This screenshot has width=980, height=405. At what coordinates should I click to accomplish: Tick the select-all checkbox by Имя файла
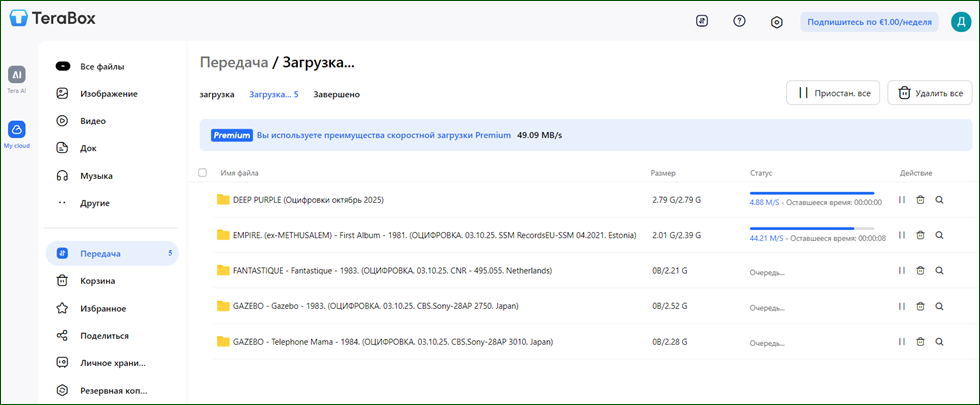[202, 172]
